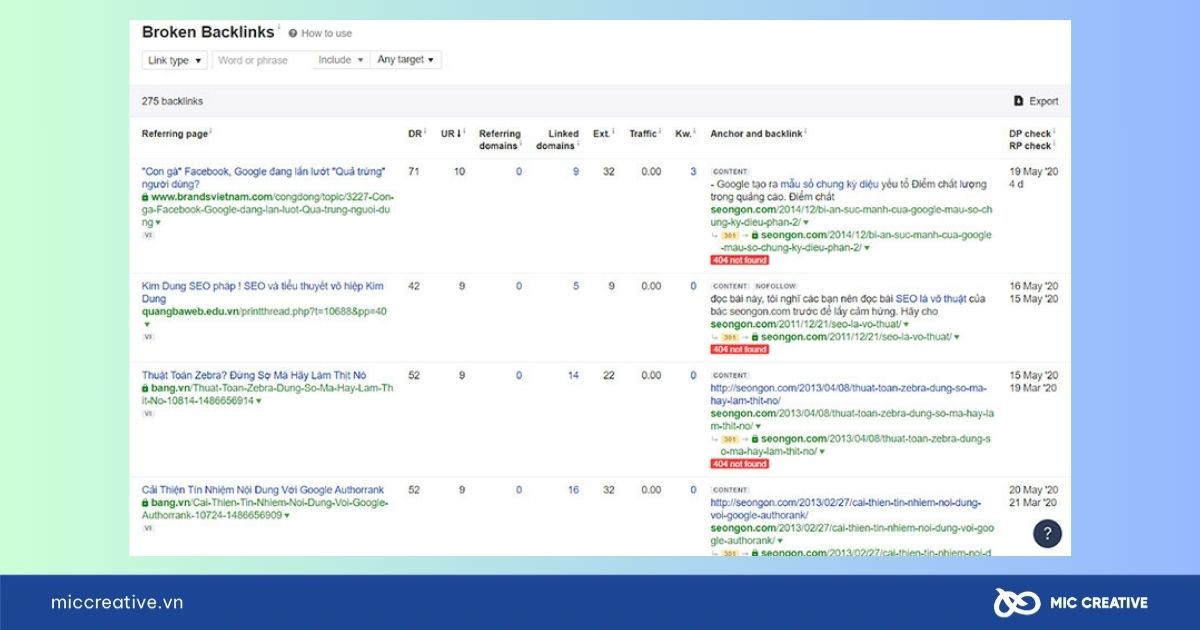Click the DR value 42
This screenshot has width=1200, height=630.
click(414, 286)
